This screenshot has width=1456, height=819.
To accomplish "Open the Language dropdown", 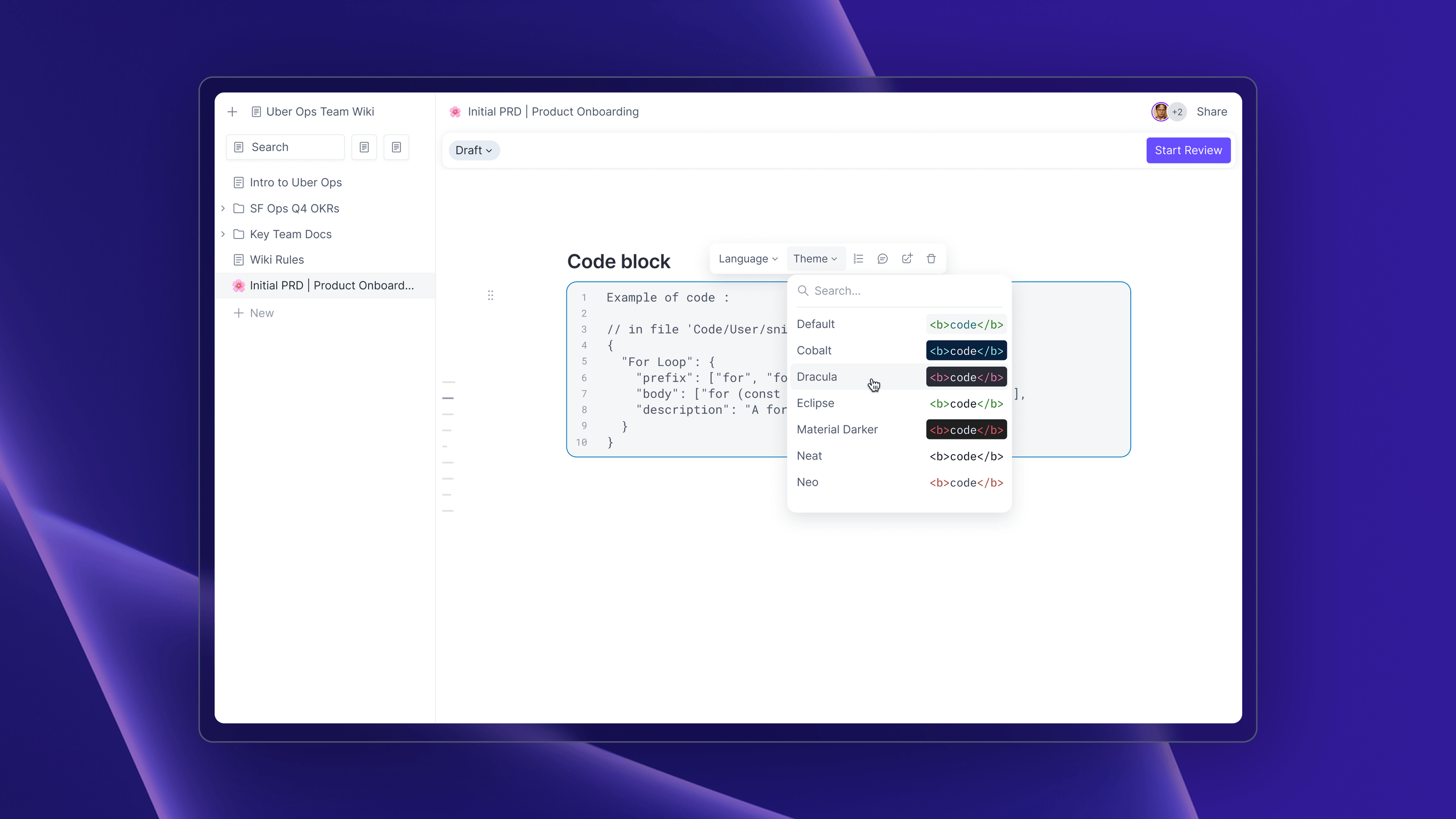I will coord(747,258).
